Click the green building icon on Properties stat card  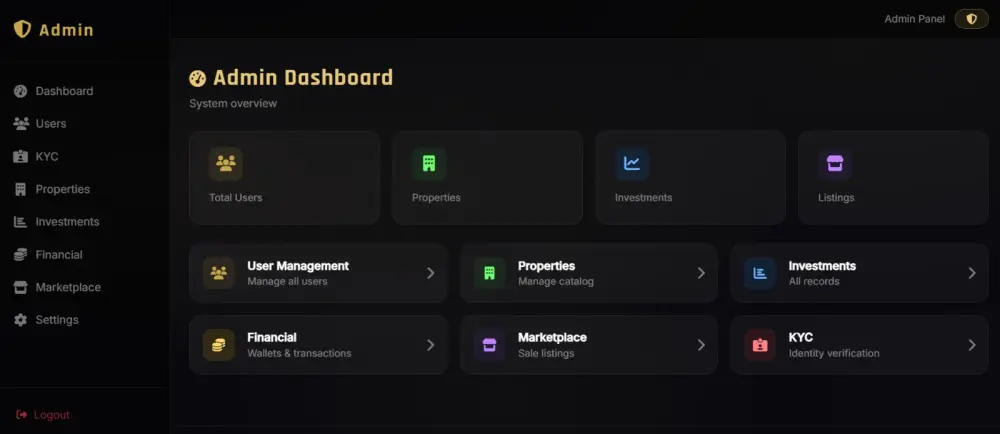(429, 164)
